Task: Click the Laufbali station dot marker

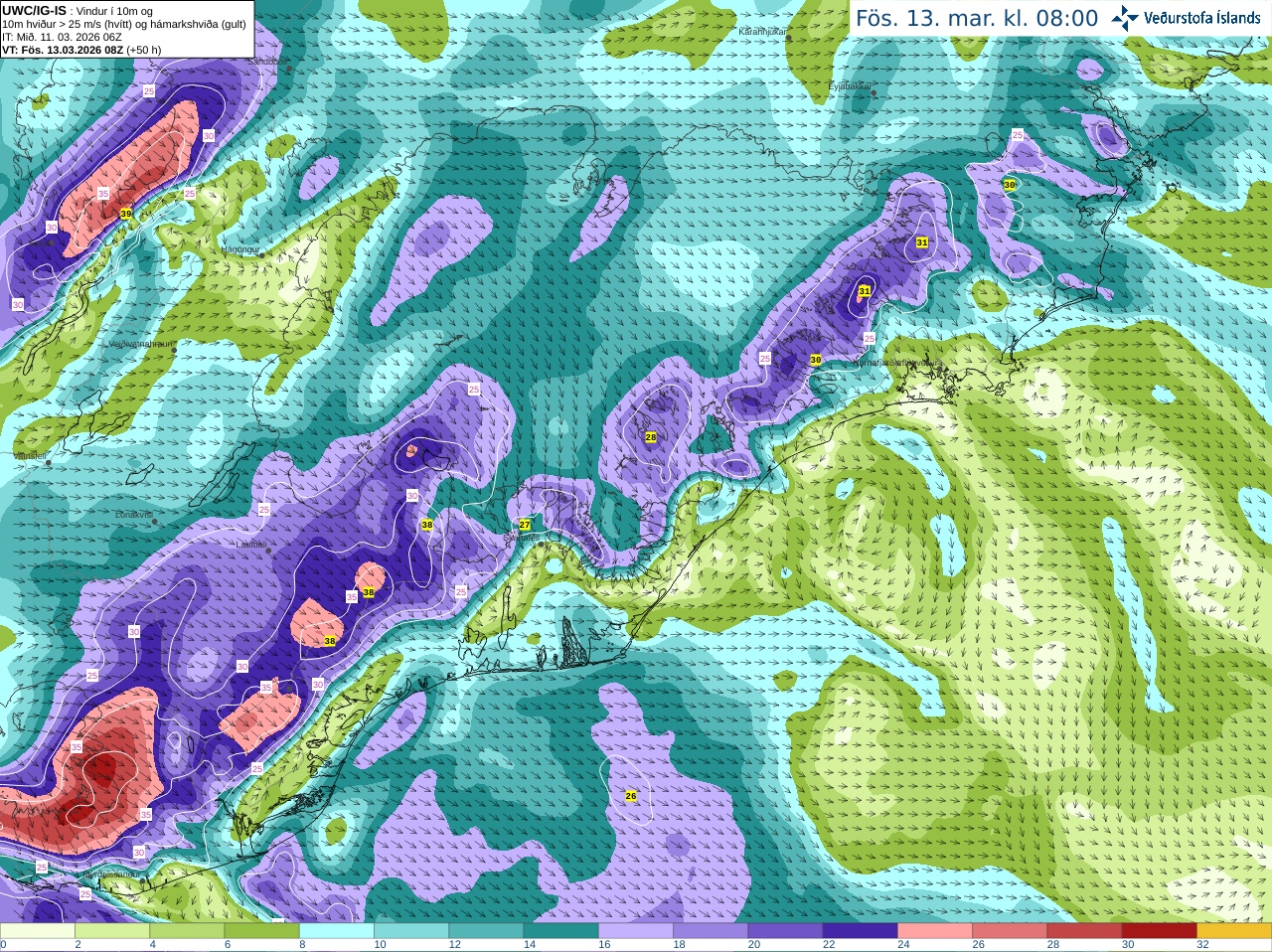Action: coord(269,551)
